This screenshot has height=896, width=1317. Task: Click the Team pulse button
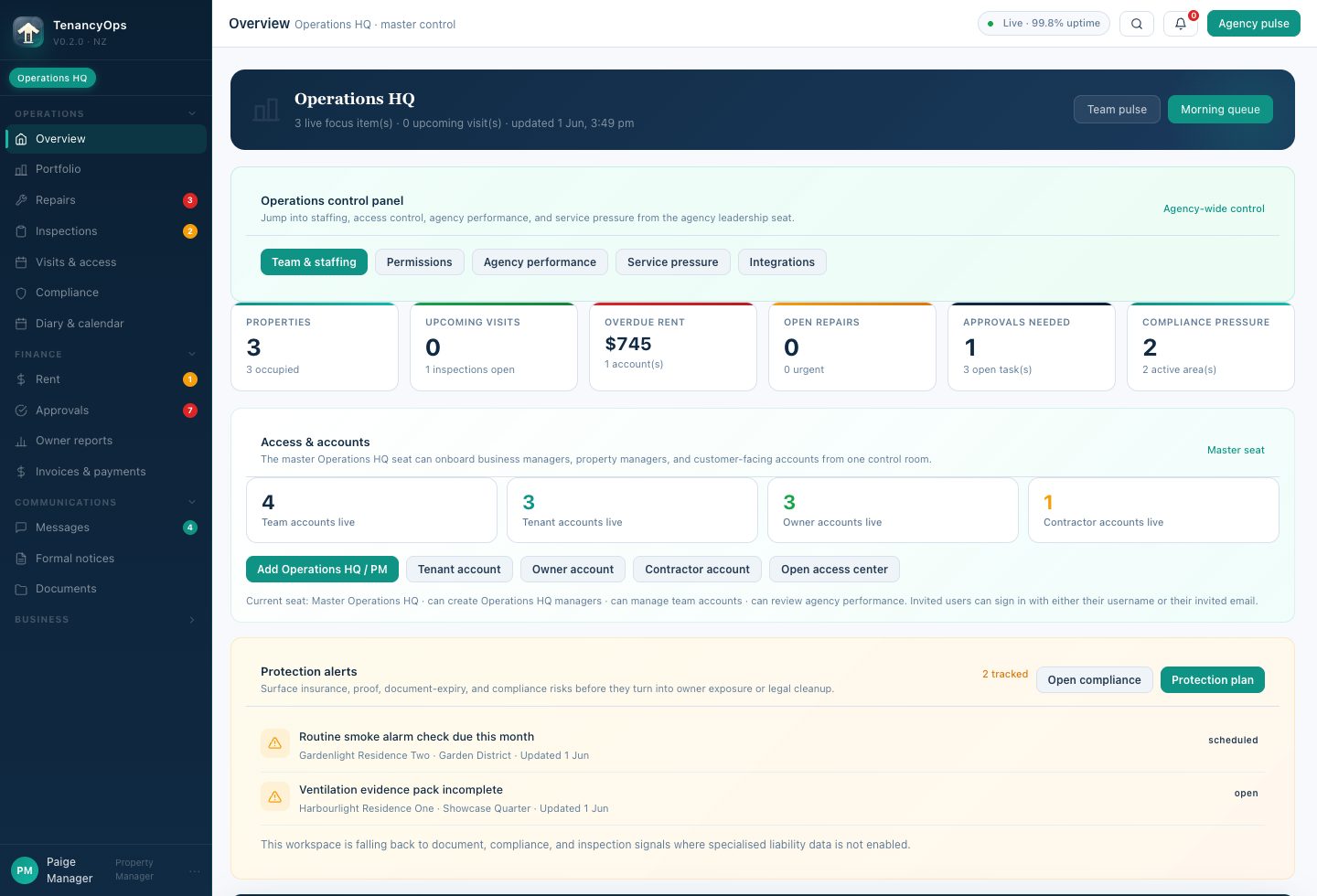(1117, 110)
